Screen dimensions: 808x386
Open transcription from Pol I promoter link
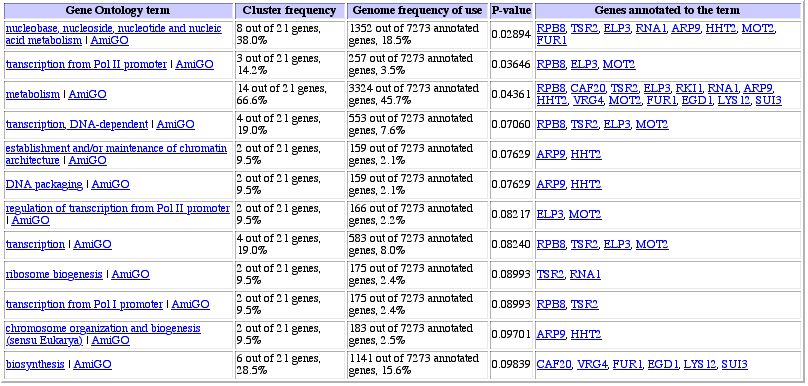tap(84, 304)
